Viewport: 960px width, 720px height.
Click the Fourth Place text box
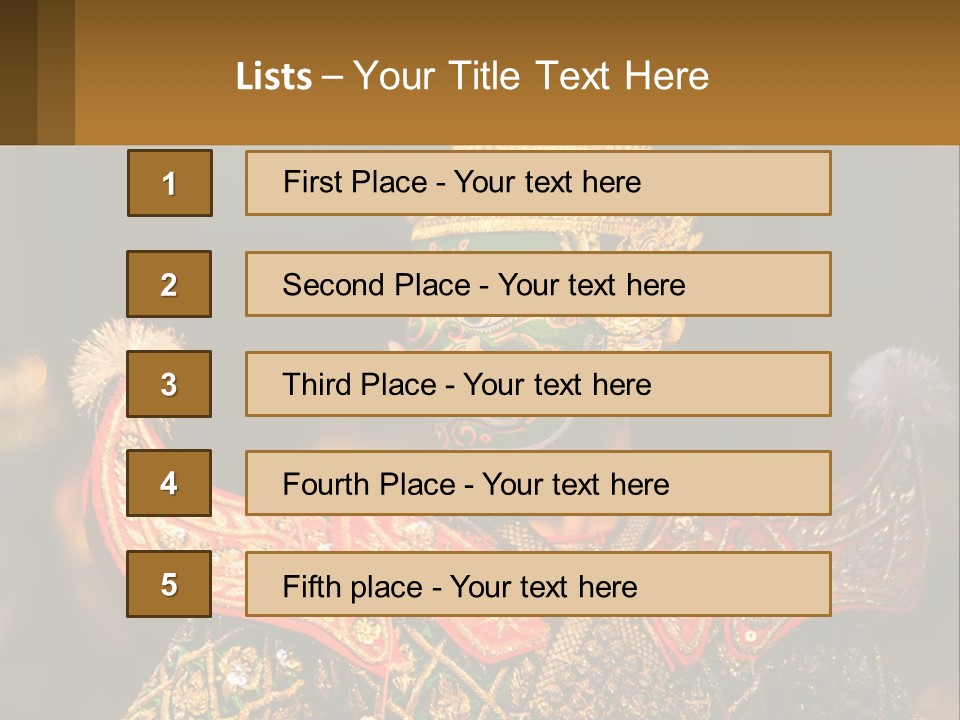pos(538,483)
